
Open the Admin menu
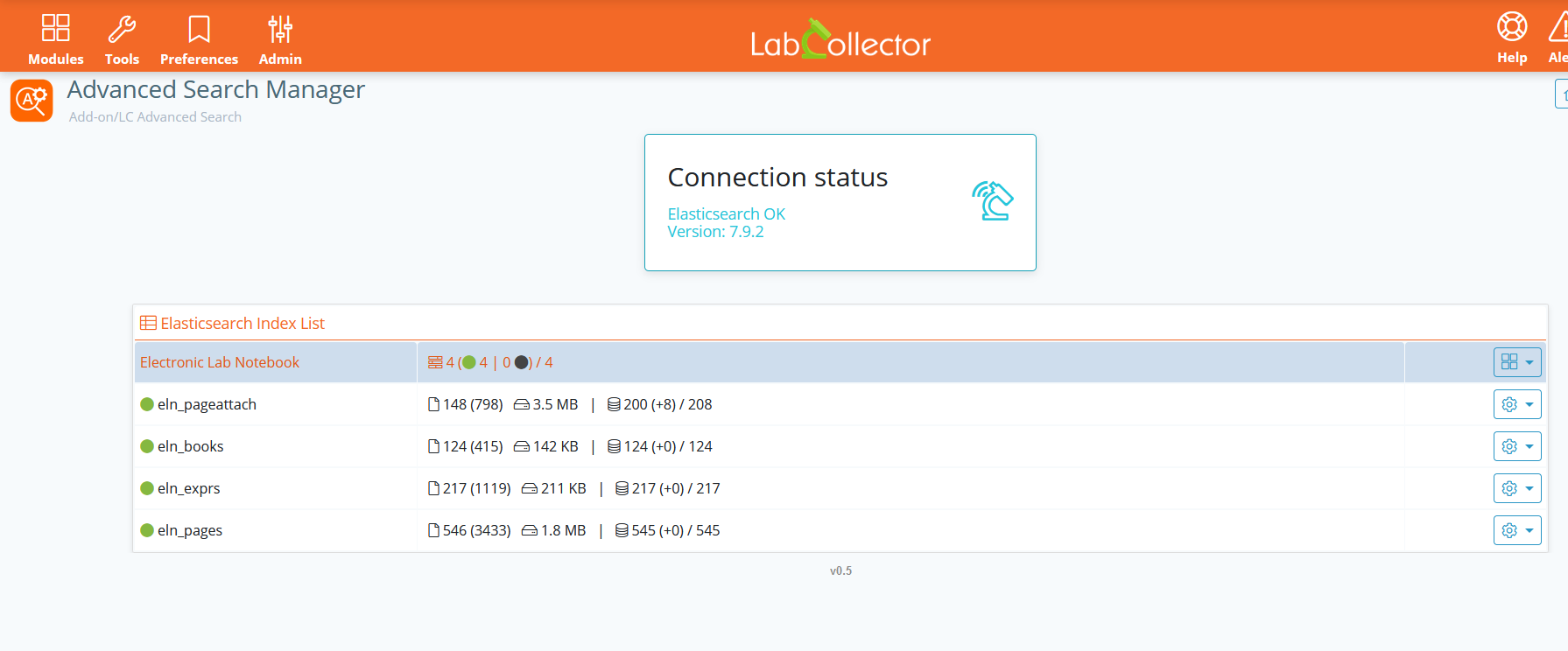280,39
